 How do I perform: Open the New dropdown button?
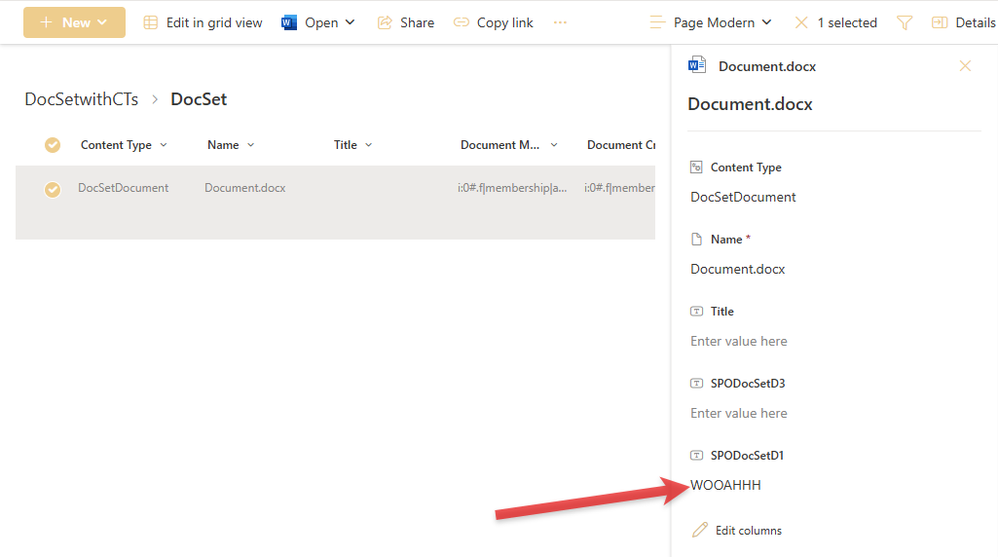74,22
